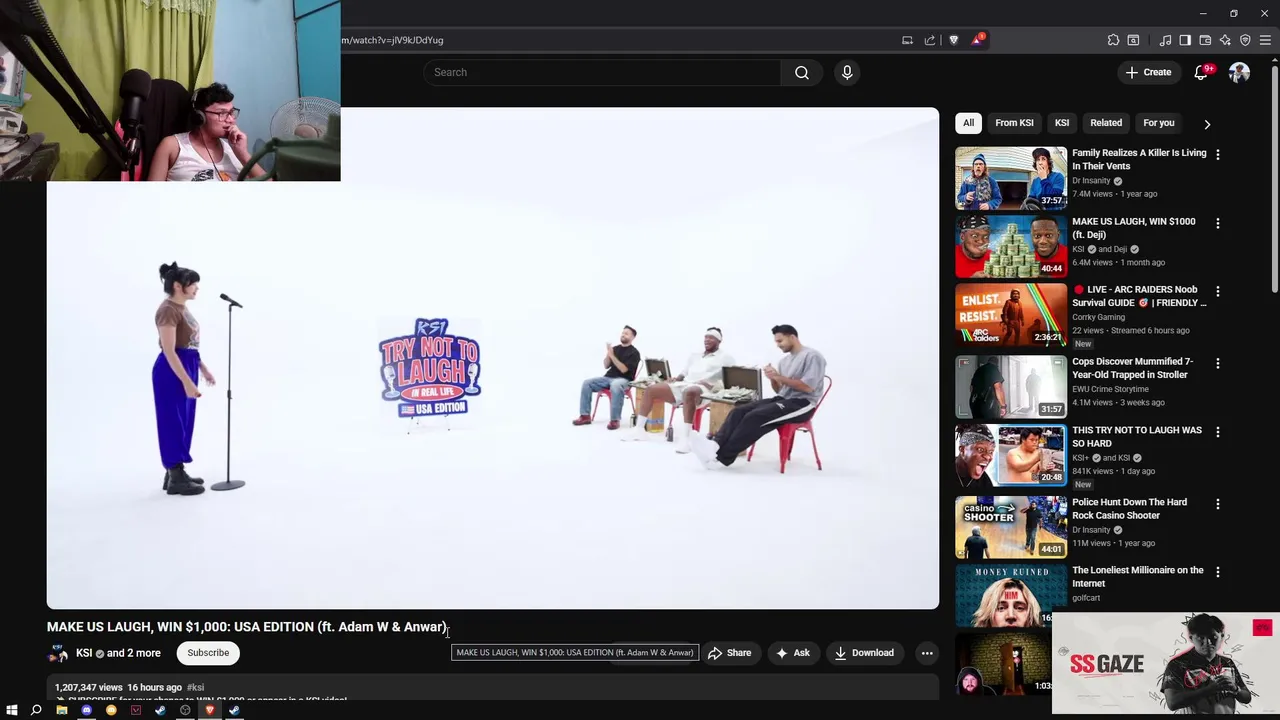Toggle the browser sidebar panel icon
The height and width of the screenshot is (720, 1280).
(1185, 40)
